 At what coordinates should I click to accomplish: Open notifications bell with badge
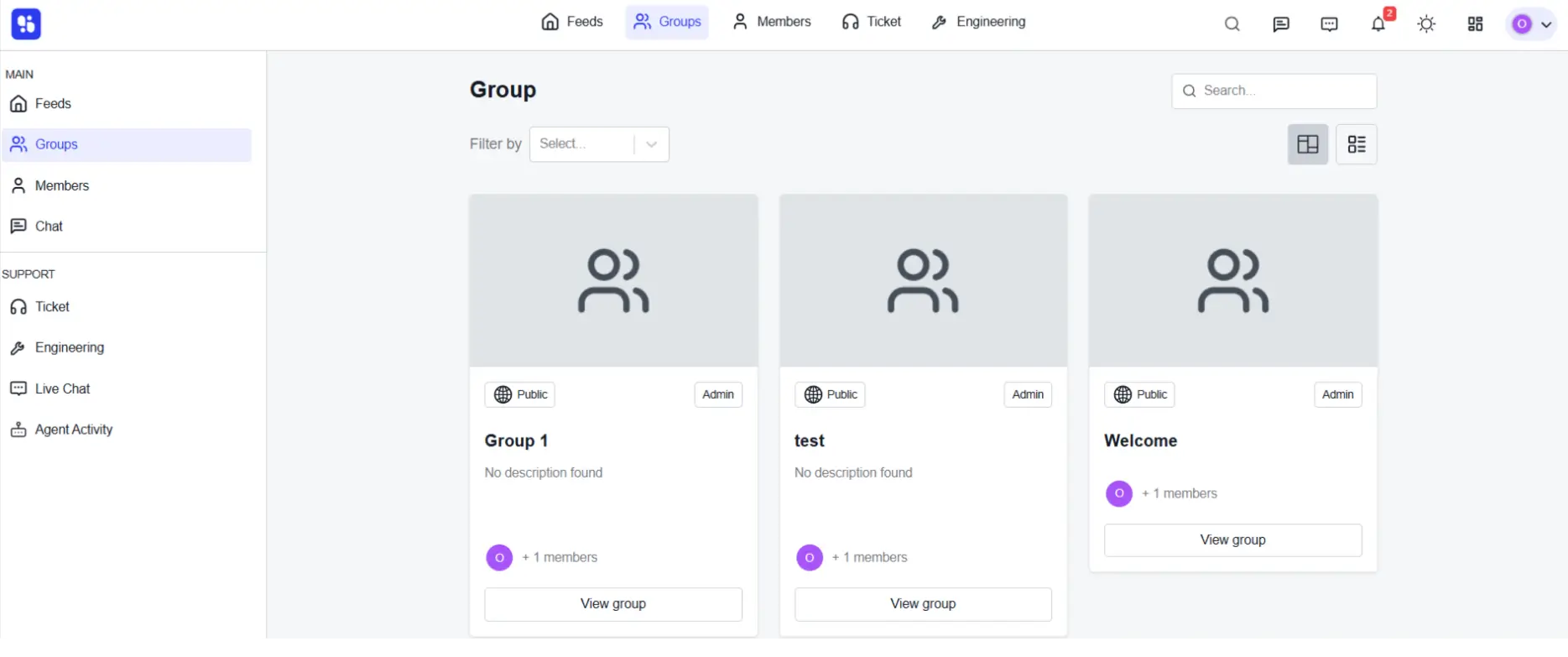tap(1378, 23)
